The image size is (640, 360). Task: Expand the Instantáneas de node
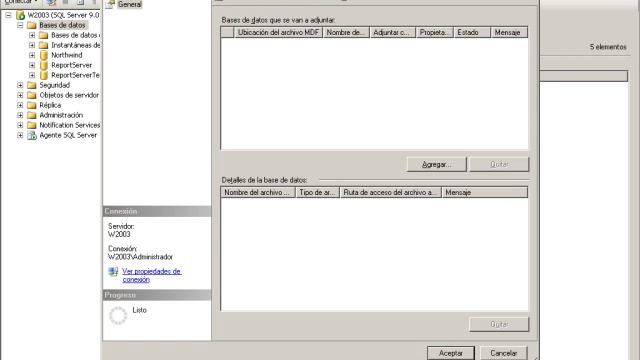[32, 45]
